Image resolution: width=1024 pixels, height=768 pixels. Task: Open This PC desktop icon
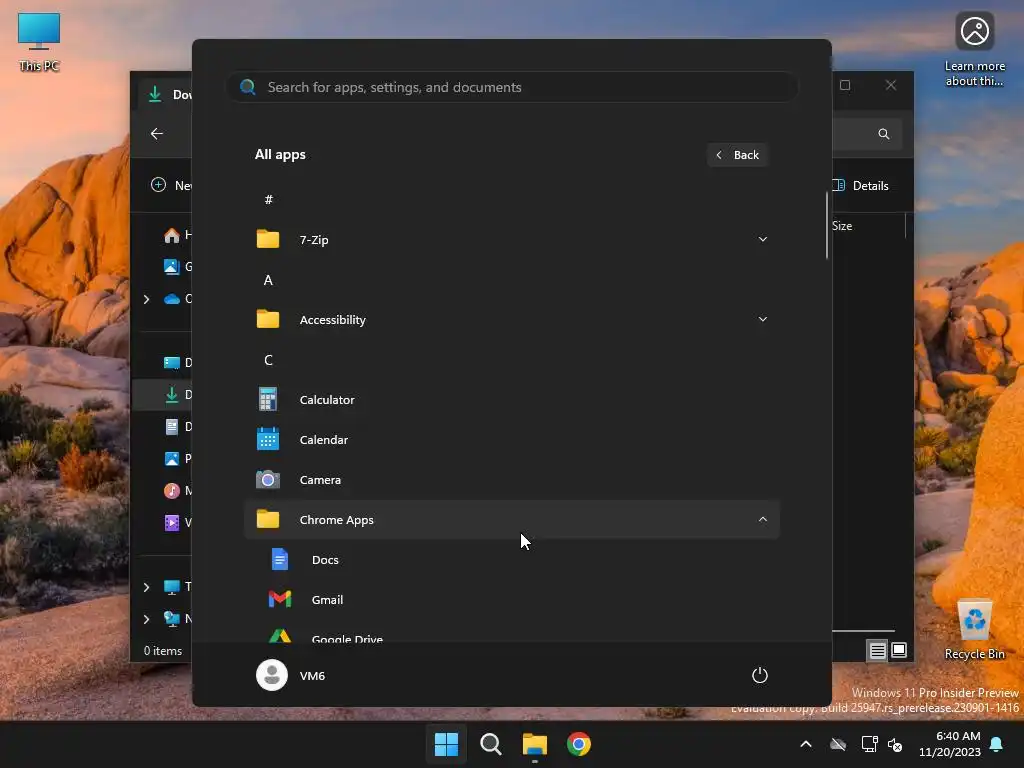39,42
